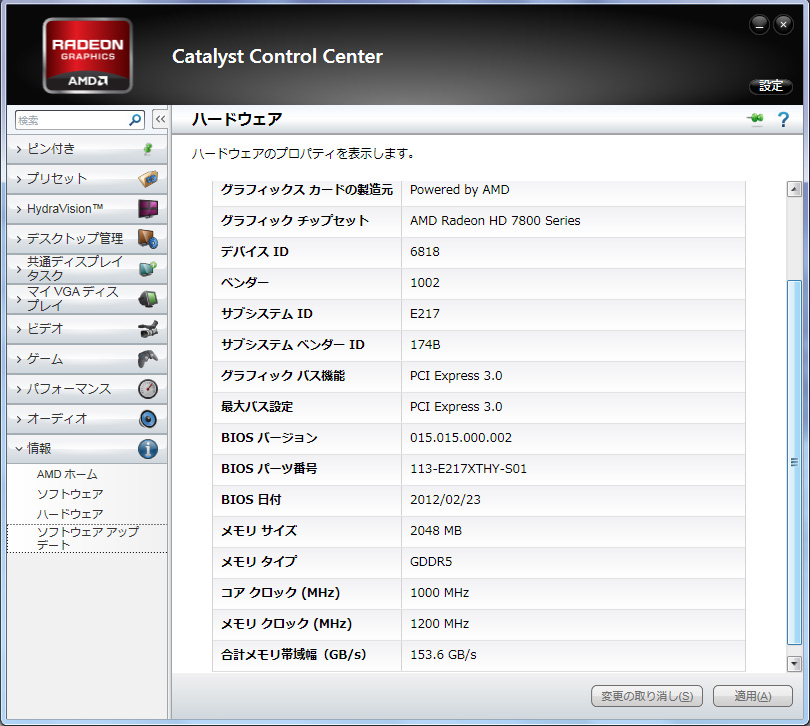
Task: Click the 情報 blue info icon
Action: coord(148,449)
